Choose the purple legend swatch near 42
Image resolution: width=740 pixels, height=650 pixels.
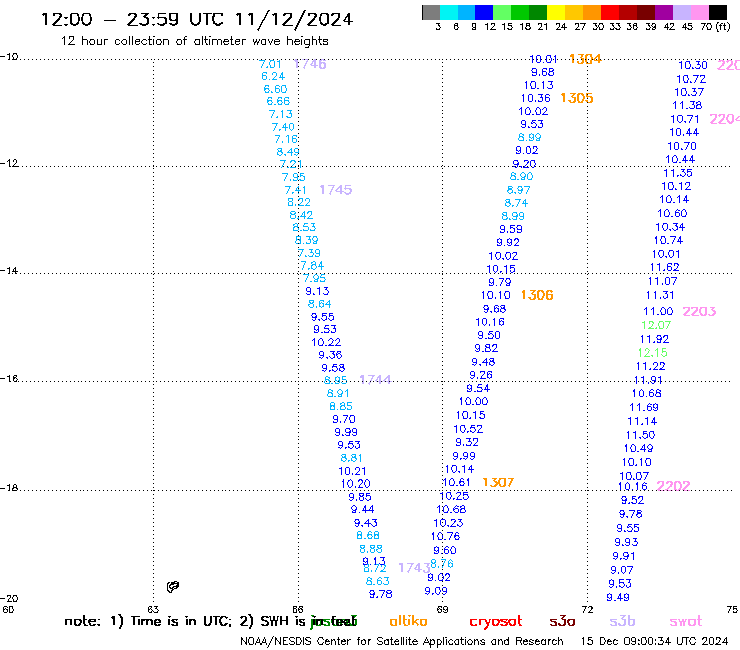coord(664,12)
